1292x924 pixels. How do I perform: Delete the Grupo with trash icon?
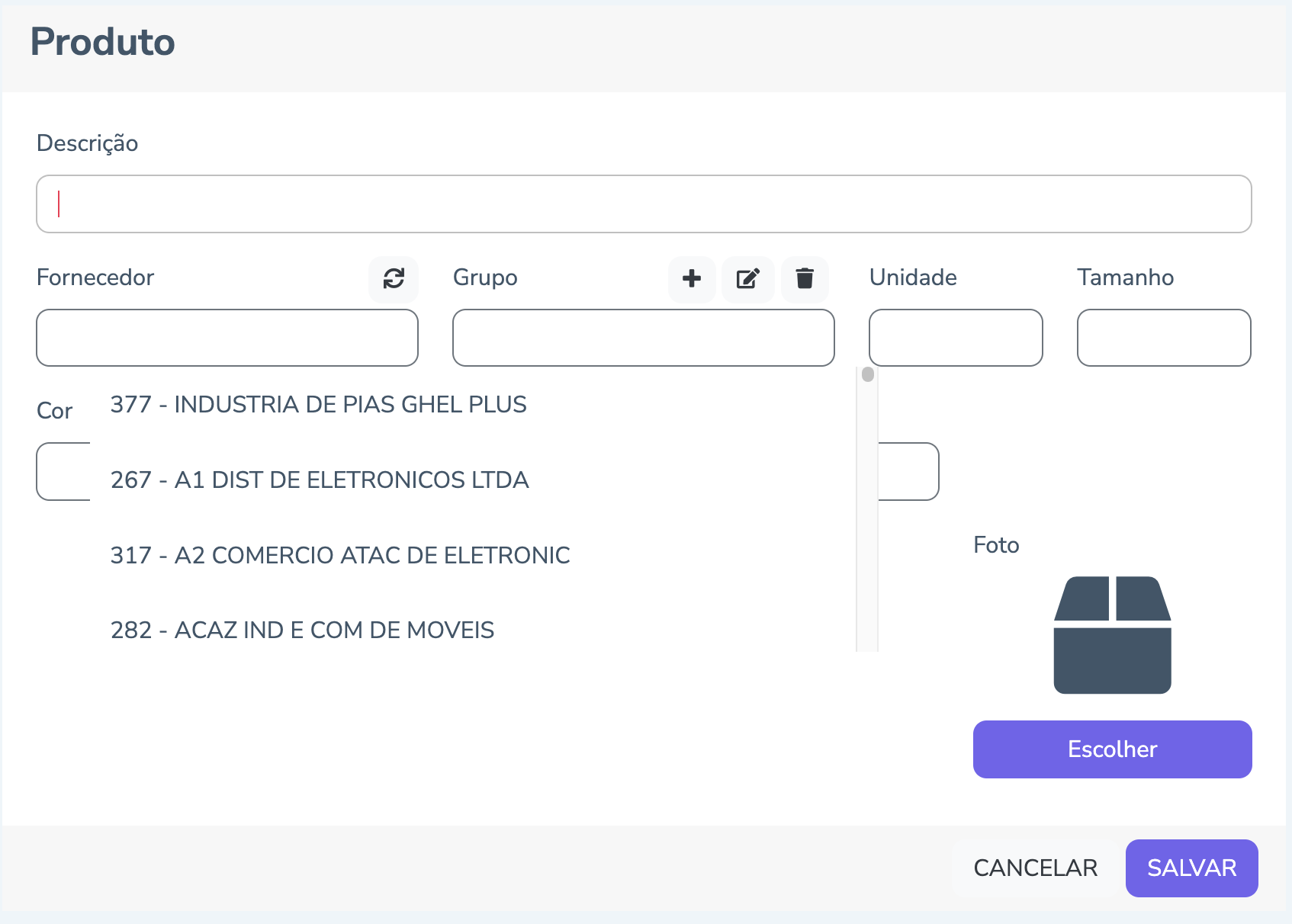(x=805, y=278)
